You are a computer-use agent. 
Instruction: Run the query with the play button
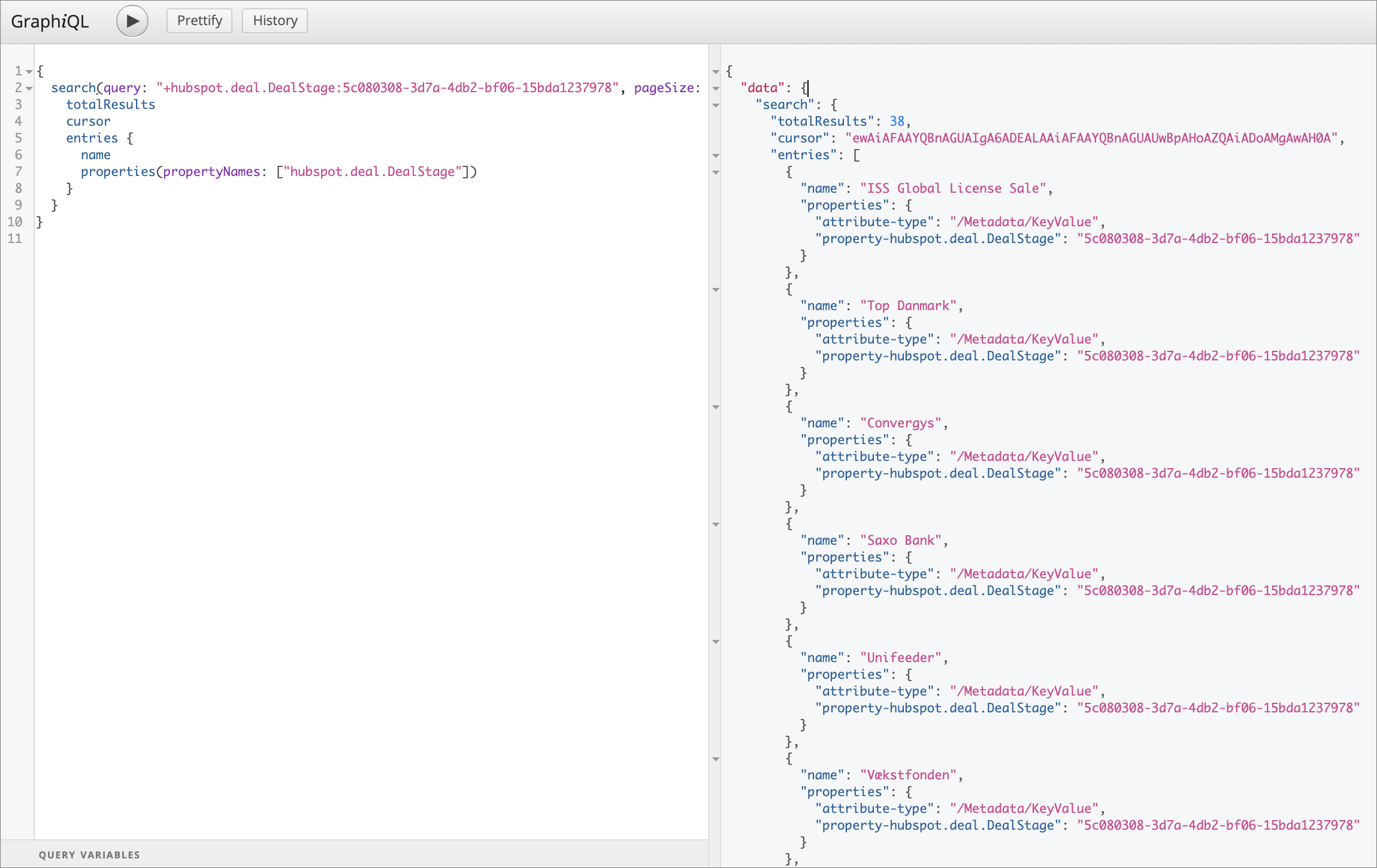pos(132,21)
